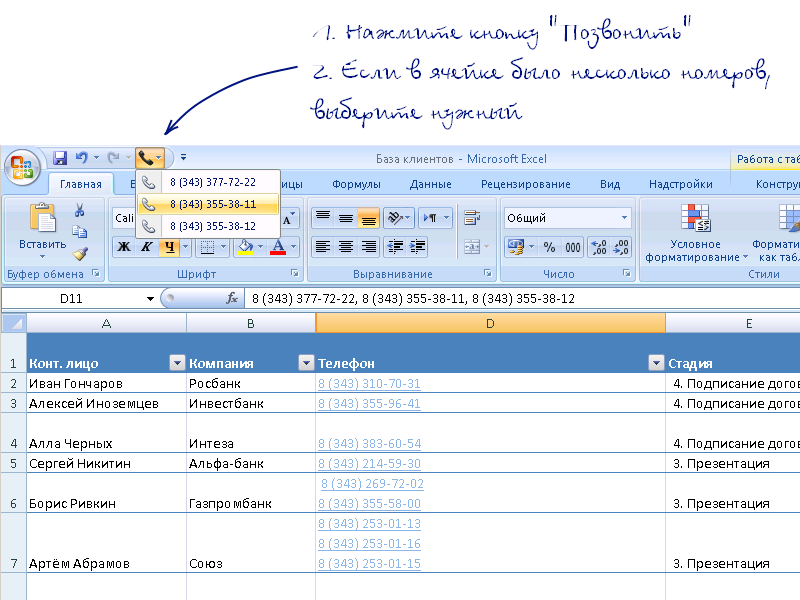Click phone link 8 (343) 269-72-02
Screen dimensions: 800x600
point(372,484)
